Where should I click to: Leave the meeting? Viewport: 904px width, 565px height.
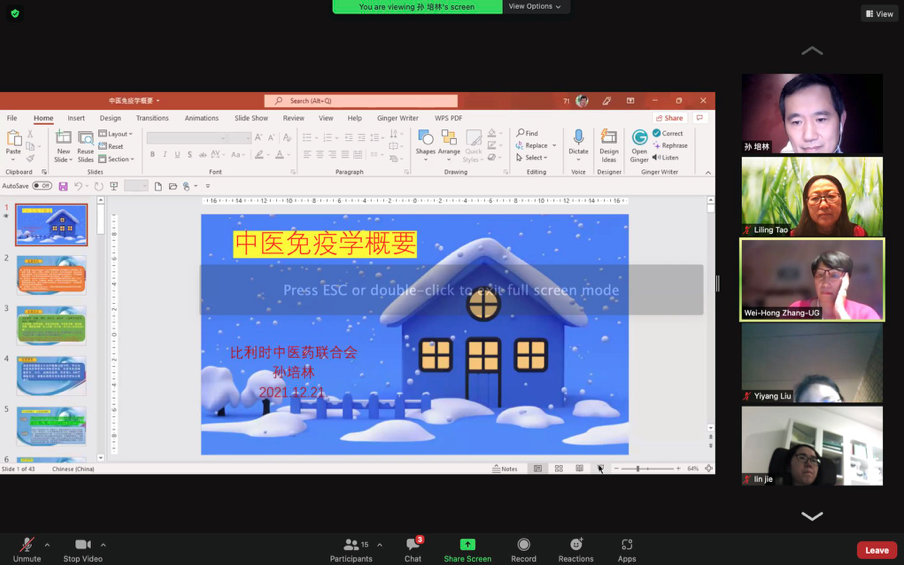876,550
